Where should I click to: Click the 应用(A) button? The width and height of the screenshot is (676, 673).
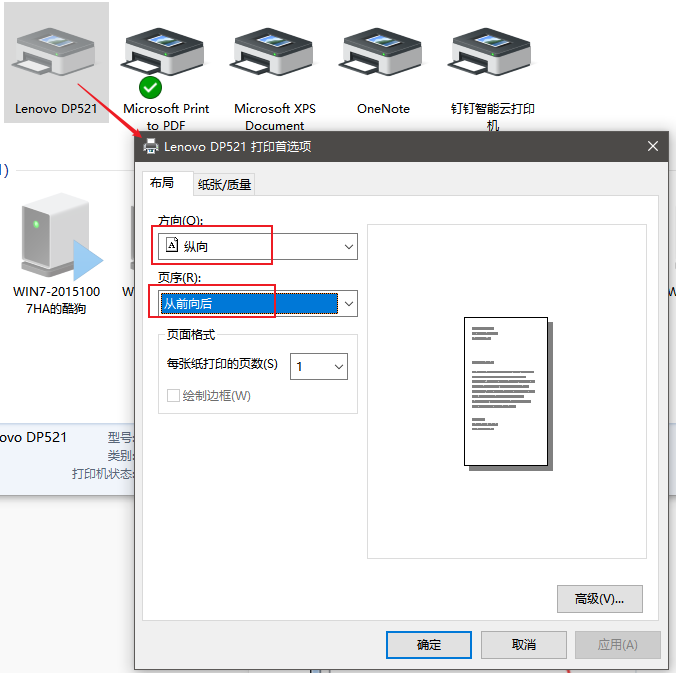coord(617,645)
